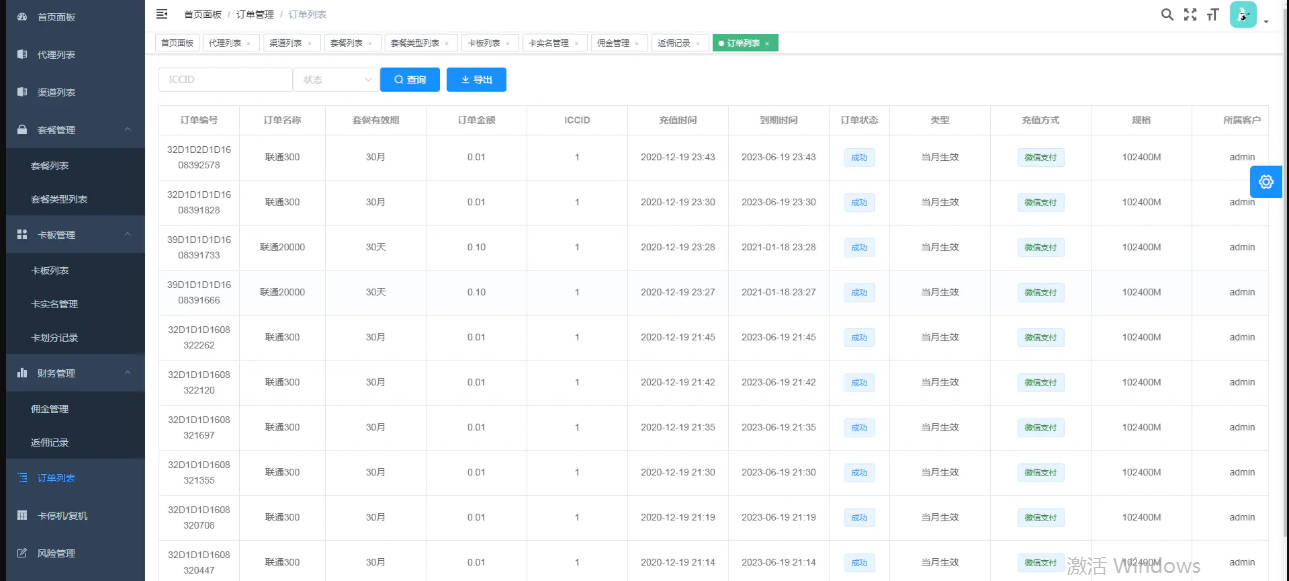Collapse the sidebar with the hamburger icon
The image size is (1289, 581).
(x=162, y=14)
